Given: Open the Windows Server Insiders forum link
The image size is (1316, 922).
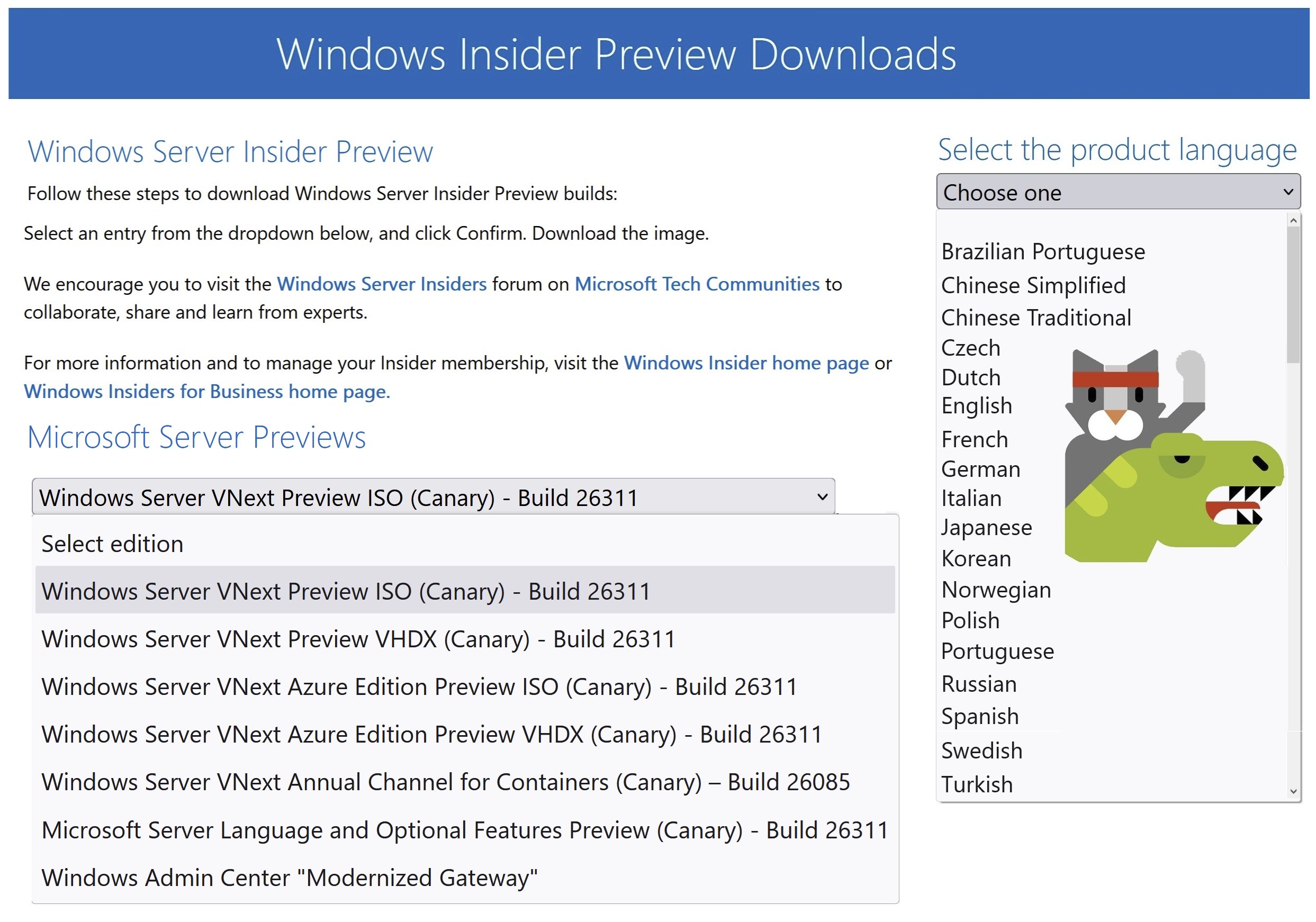Looking at the screenshot, I should click(x=382, y=284).
